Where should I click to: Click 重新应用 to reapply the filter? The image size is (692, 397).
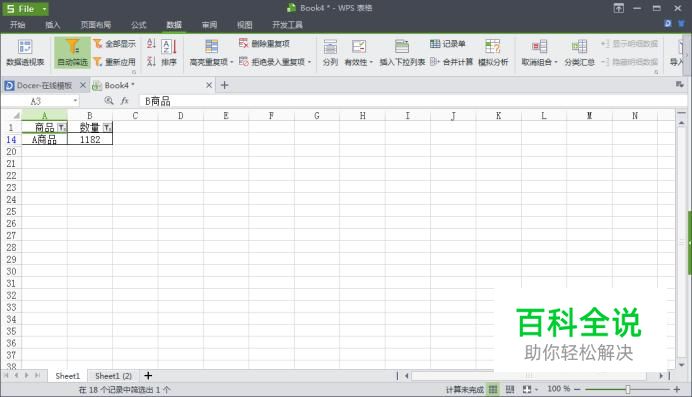click(114, 62)
